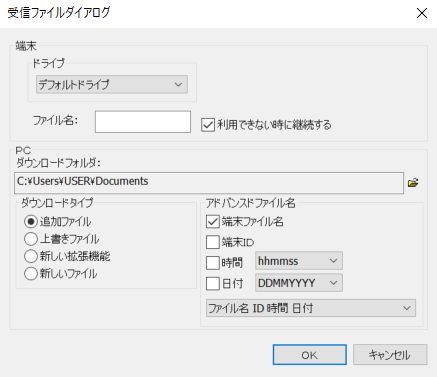Confirm with the OK button
The width and height of the screenshot is (437, 377).
310,355
